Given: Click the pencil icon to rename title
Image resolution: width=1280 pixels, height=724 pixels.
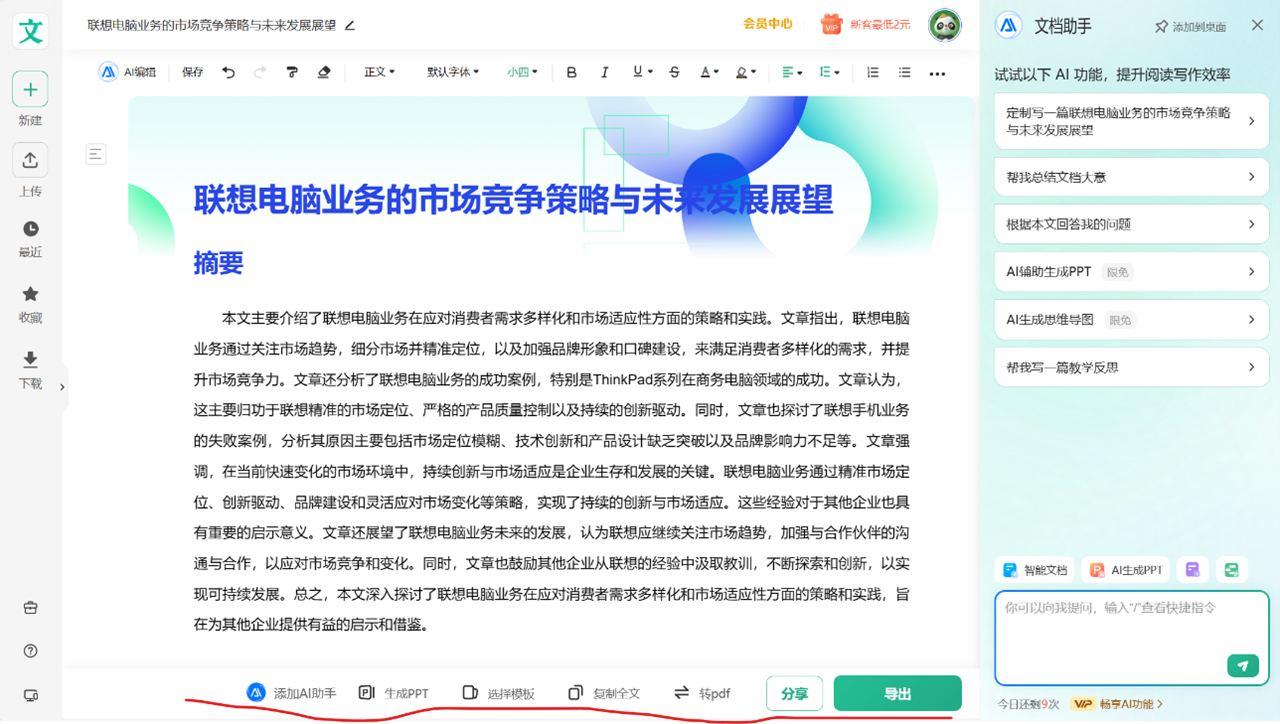Looking at the screenshot, I should coord(349,25).
